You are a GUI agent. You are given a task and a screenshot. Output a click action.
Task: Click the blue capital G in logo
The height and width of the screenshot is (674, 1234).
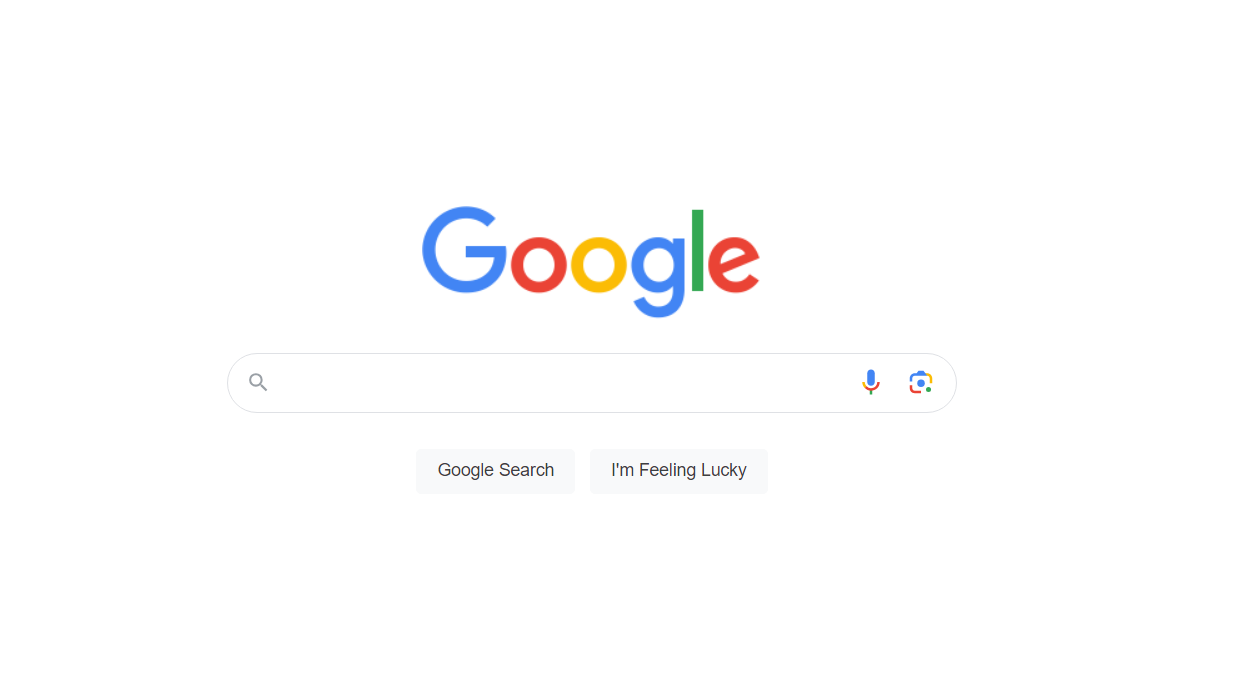tap(465, 250)
